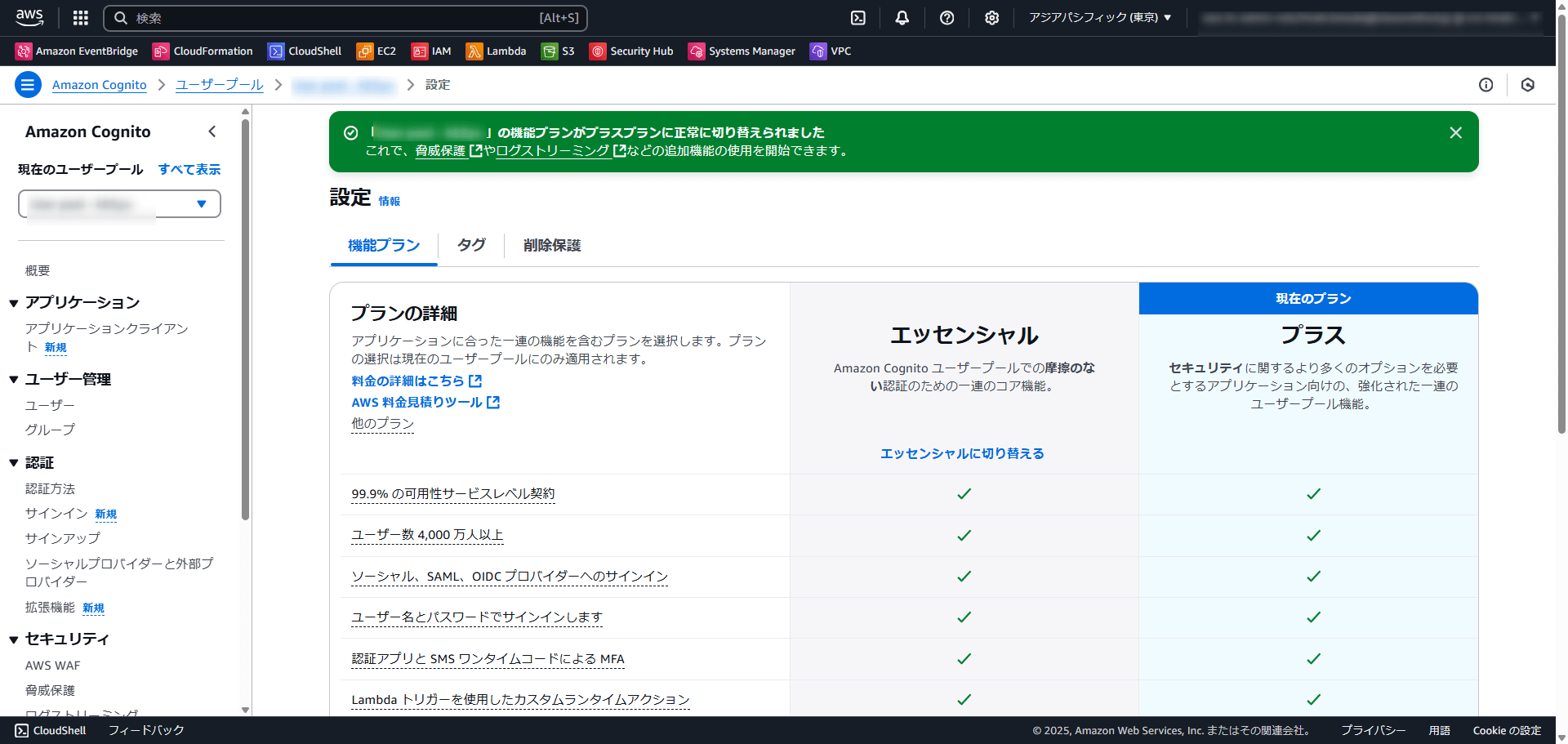Click the sidebar vertical scrollbar
1568x744 pixels.
click(245, 319)
